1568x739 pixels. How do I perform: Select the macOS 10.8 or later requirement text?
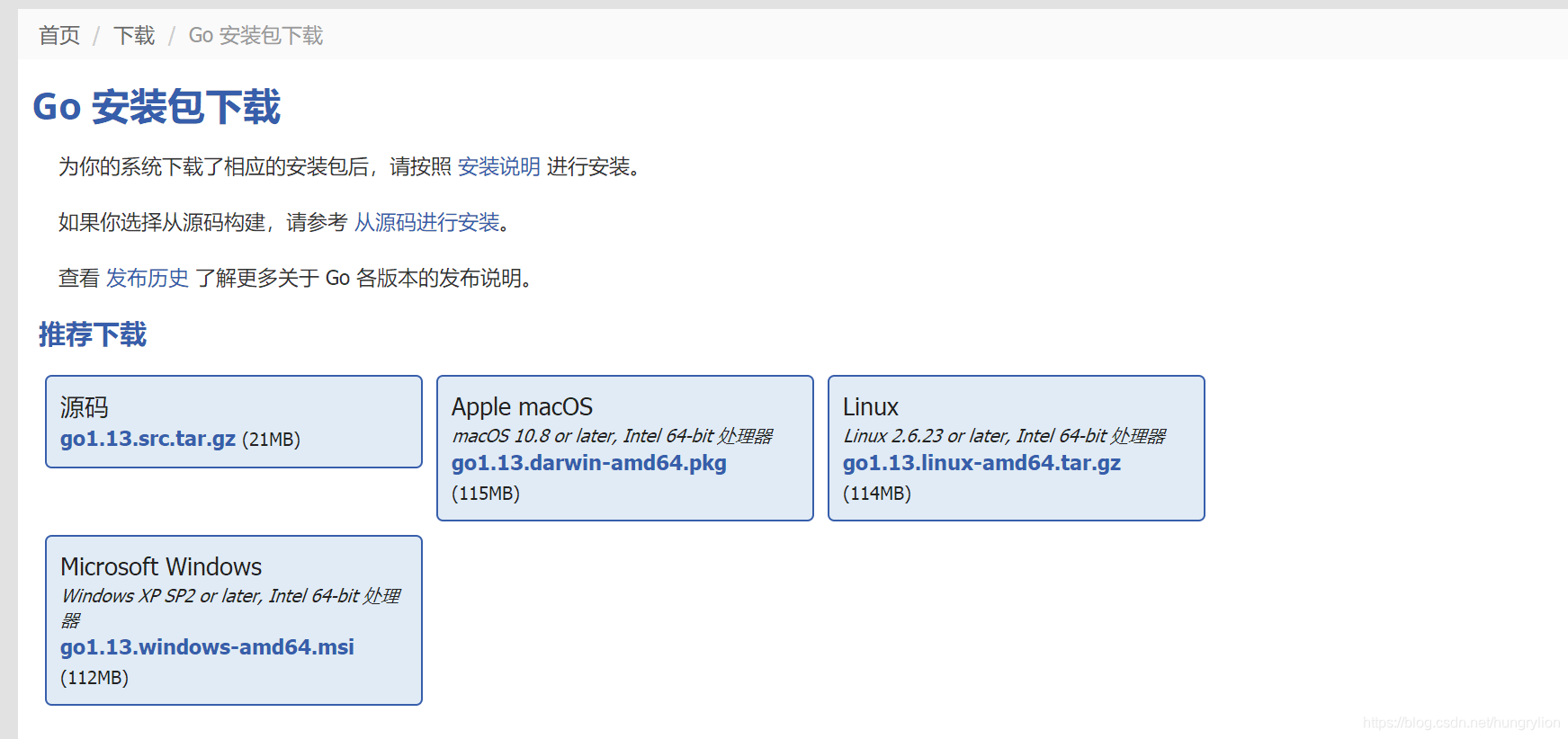(x=612, y=436)
